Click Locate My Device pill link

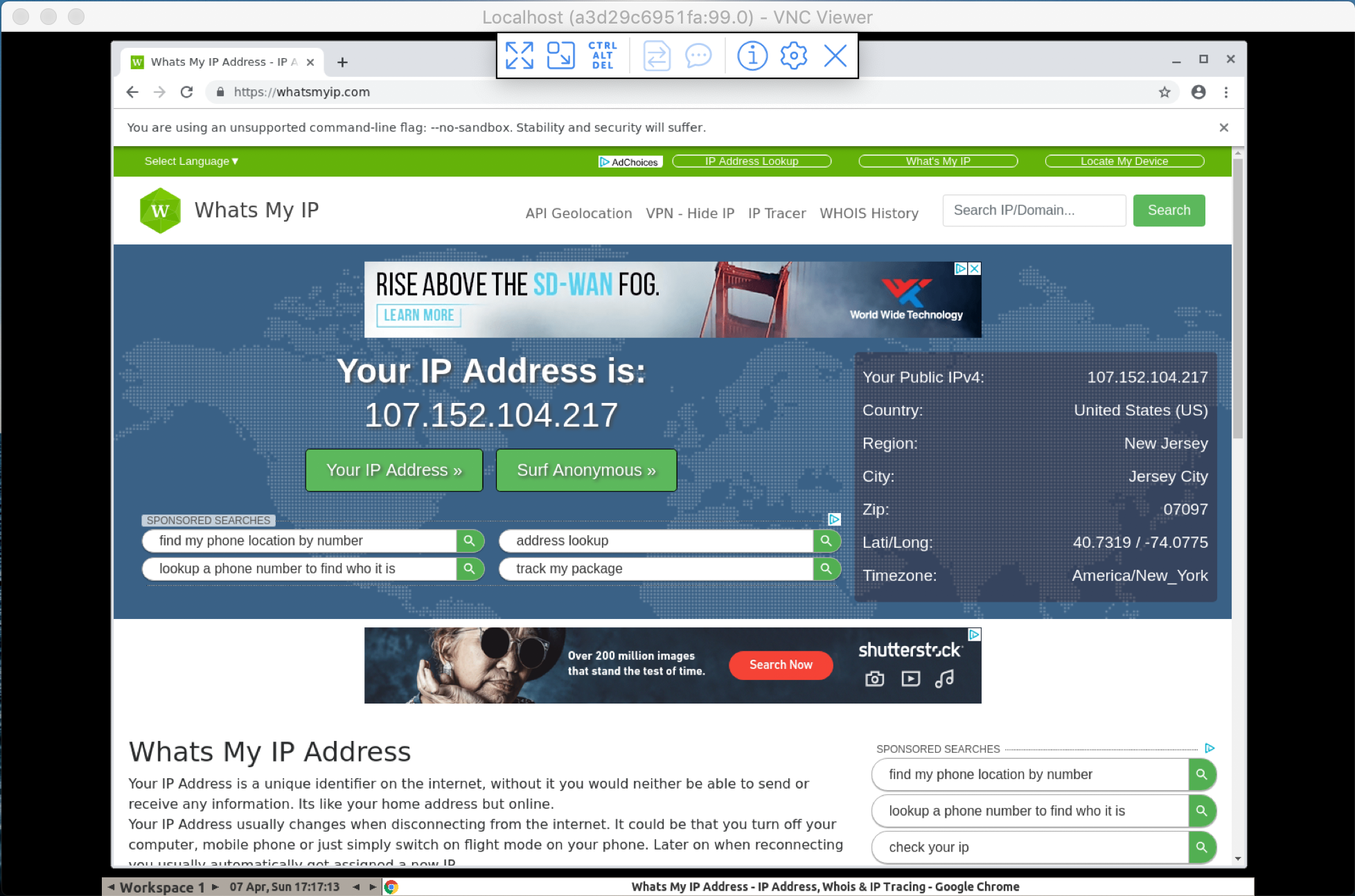(1124, 161)
